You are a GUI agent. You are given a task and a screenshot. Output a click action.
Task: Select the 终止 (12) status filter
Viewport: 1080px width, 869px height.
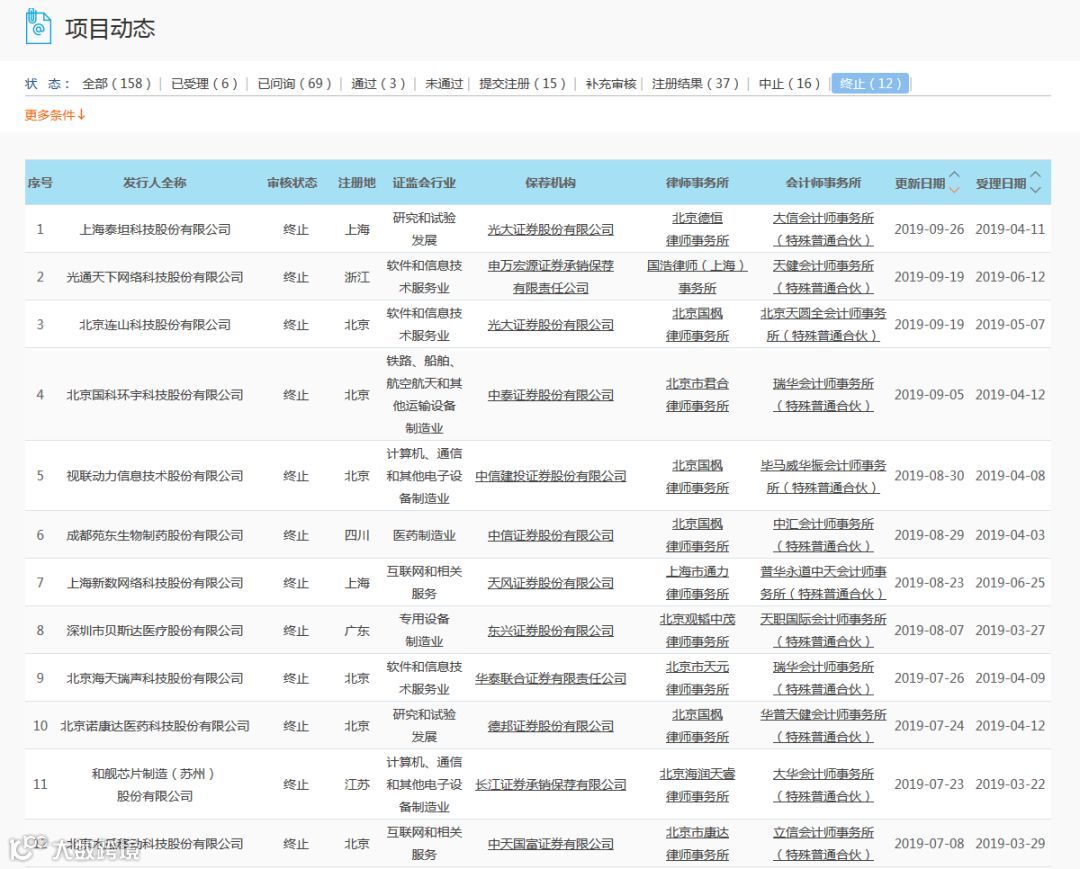[870, 83]
